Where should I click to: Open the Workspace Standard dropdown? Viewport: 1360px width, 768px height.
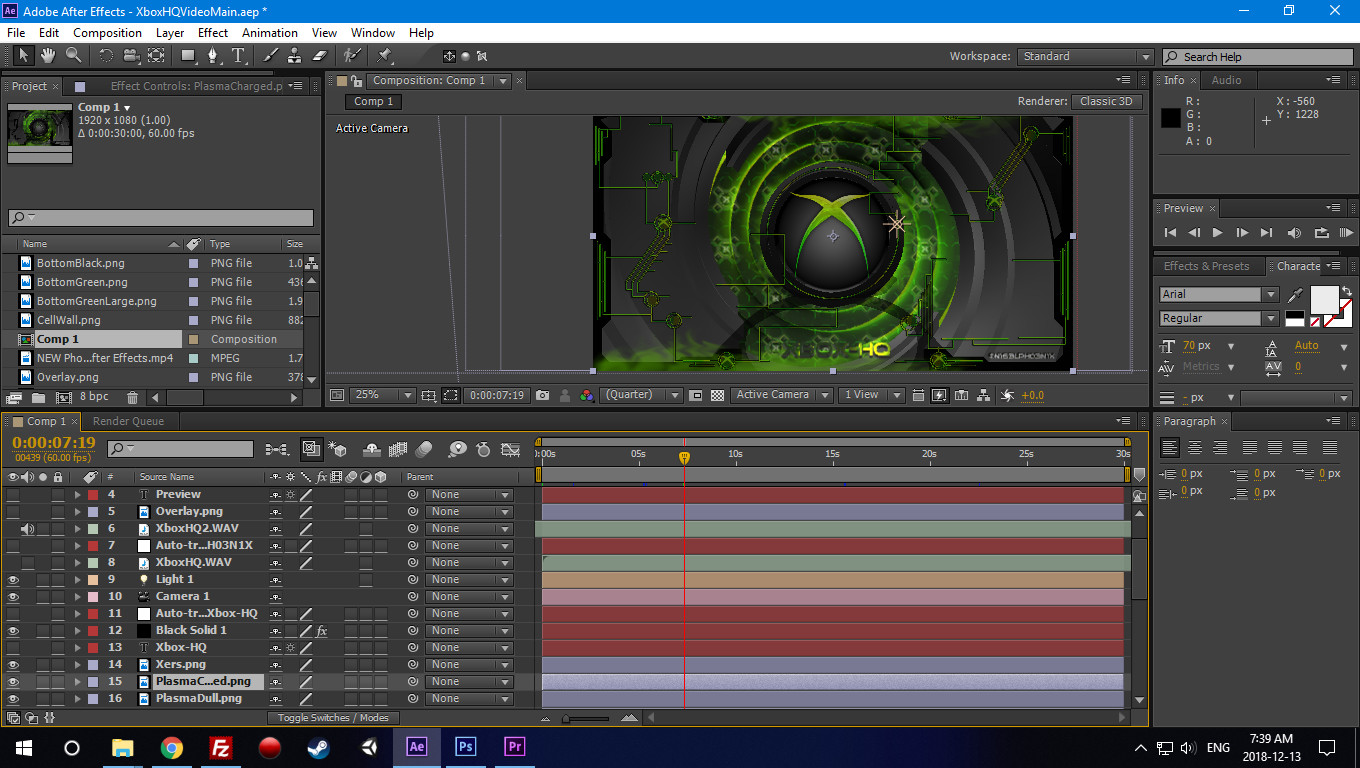pyautogui.click(x=1086, y=57)
